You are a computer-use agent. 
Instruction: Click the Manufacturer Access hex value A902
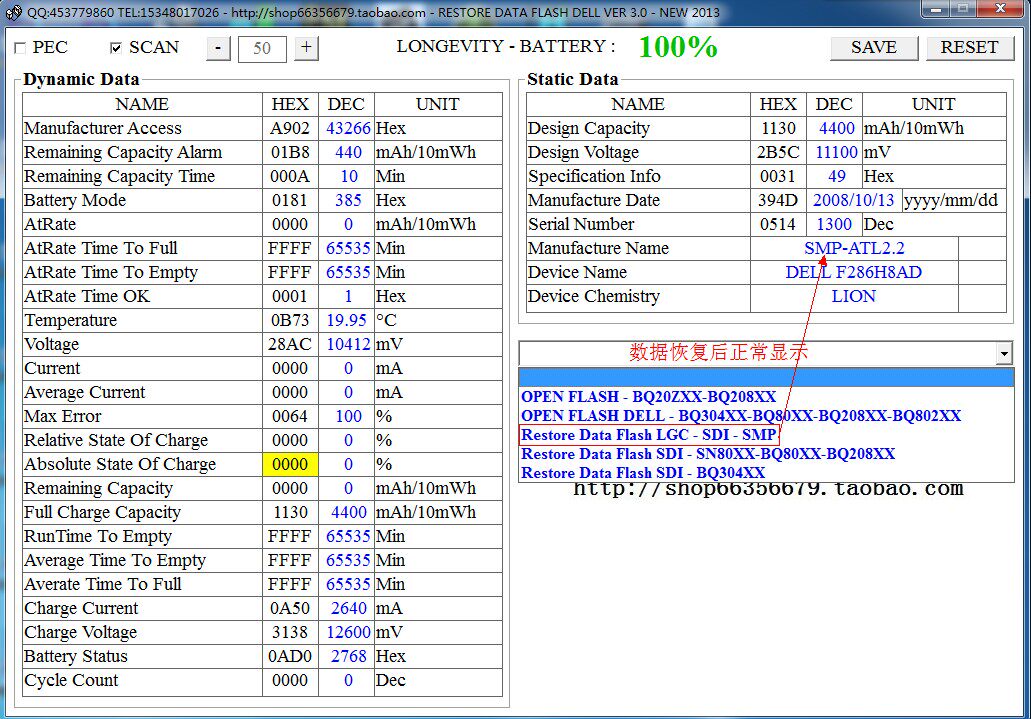[x=290, y=128]
